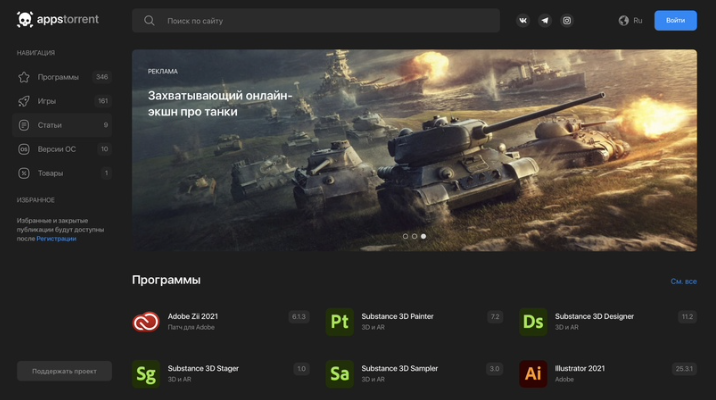Focus the Поиск по сайту search field
Screen dimensions: 716x400
pos(316,21)
